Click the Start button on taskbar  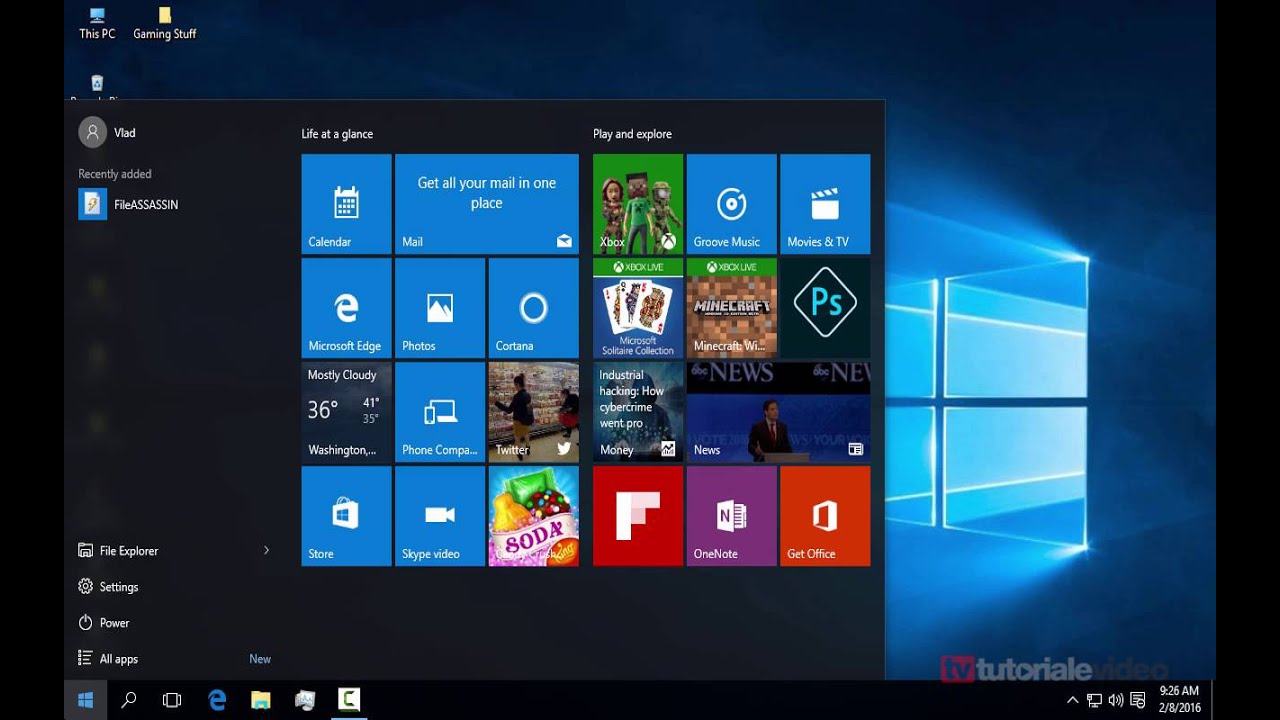86,700
